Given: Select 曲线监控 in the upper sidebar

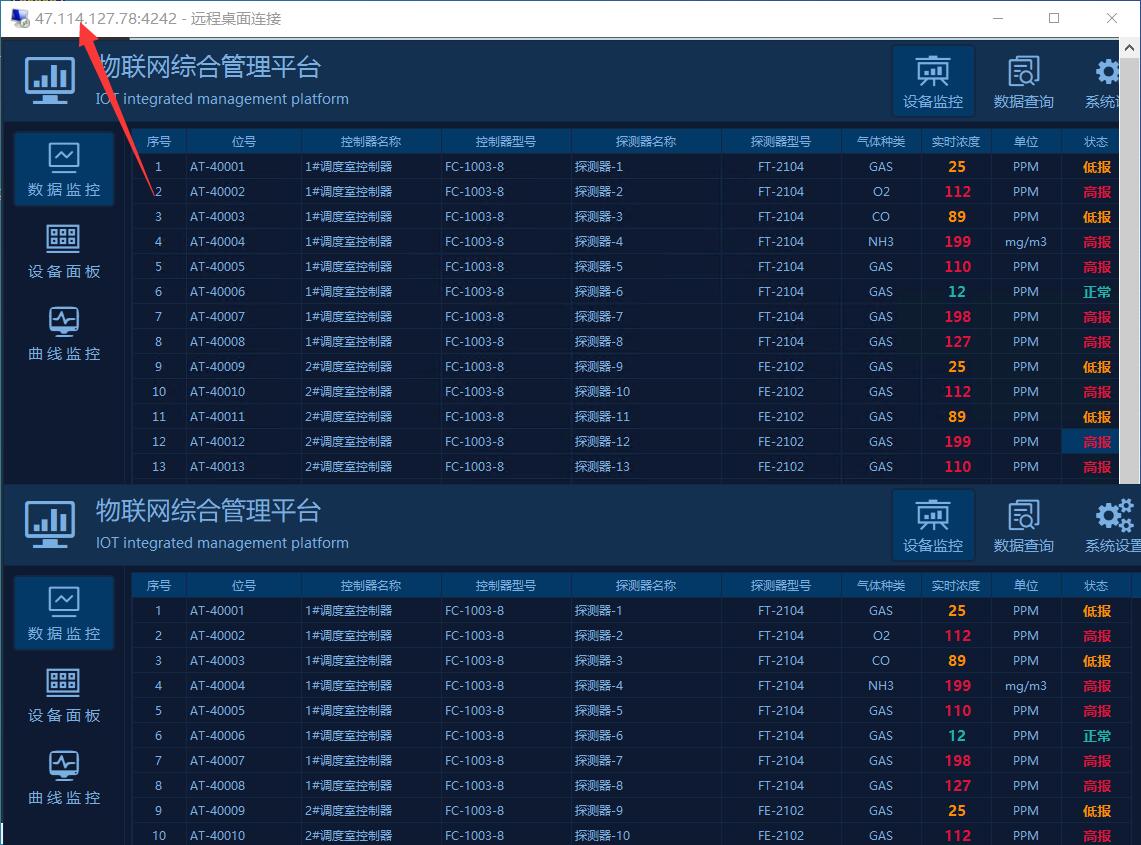Looking at the screenshot, I should pos(64,333).
